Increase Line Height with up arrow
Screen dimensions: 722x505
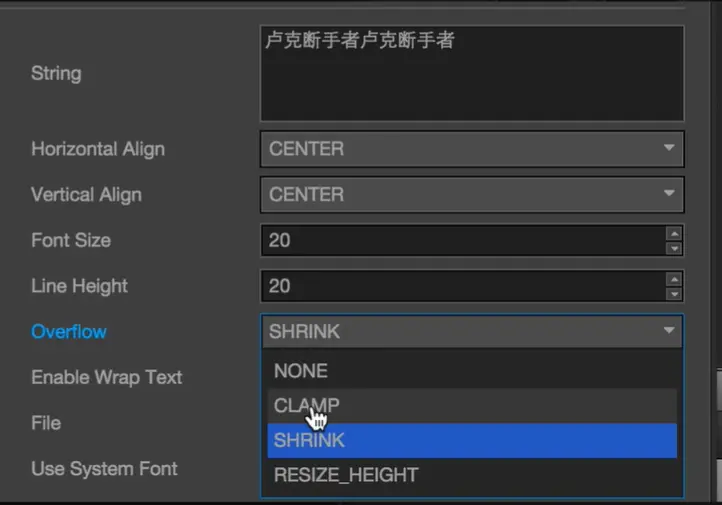tap(674, 280)
